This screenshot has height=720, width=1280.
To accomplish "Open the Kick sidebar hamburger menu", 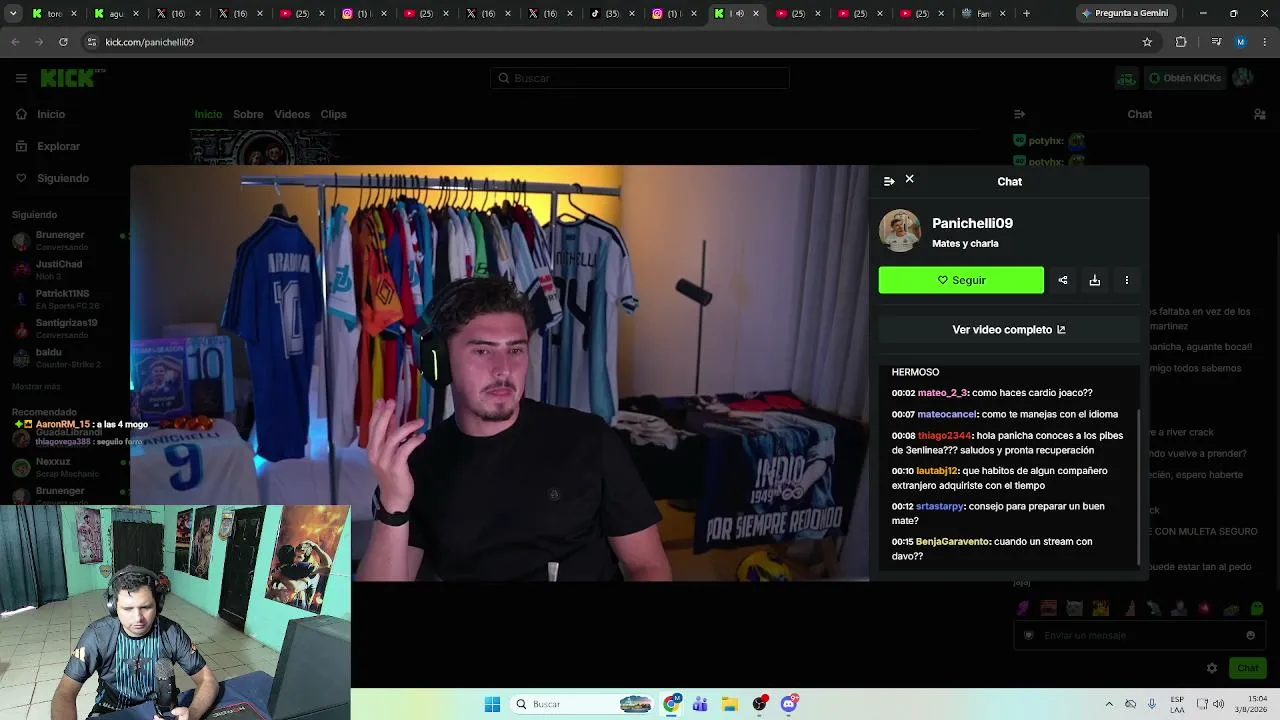I will [21, 78].
